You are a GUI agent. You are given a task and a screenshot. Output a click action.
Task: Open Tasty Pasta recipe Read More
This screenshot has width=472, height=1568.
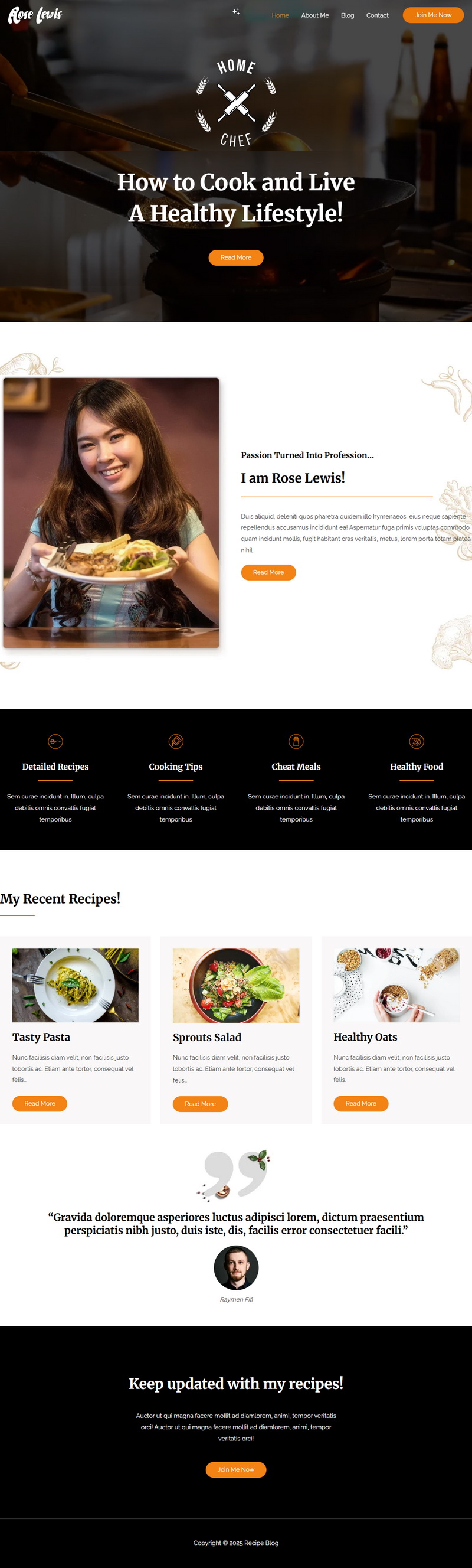[x=40, y=1104]
